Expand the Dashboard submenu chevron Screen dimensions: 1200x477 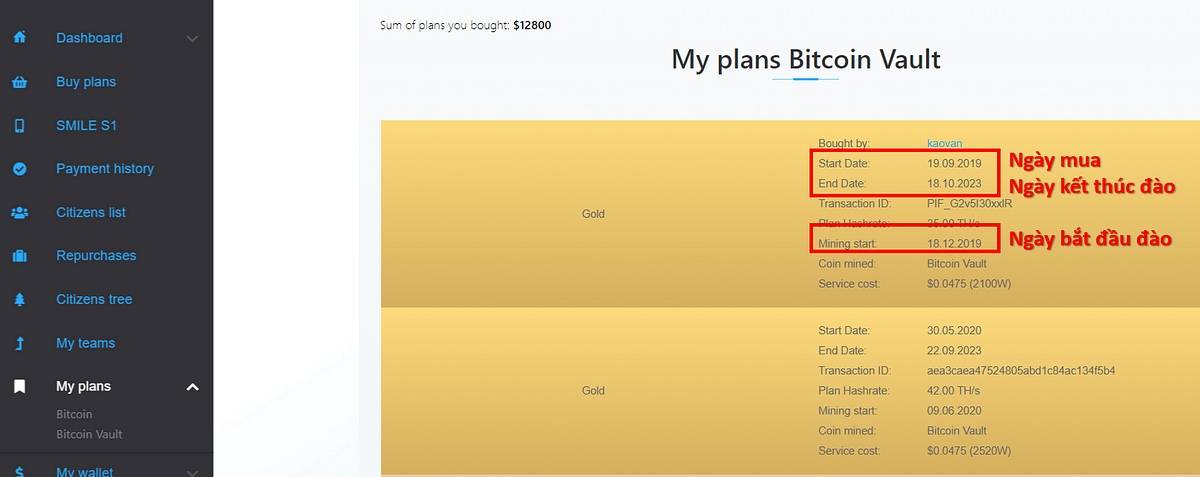pyautogui.click(x=193, y=39)
